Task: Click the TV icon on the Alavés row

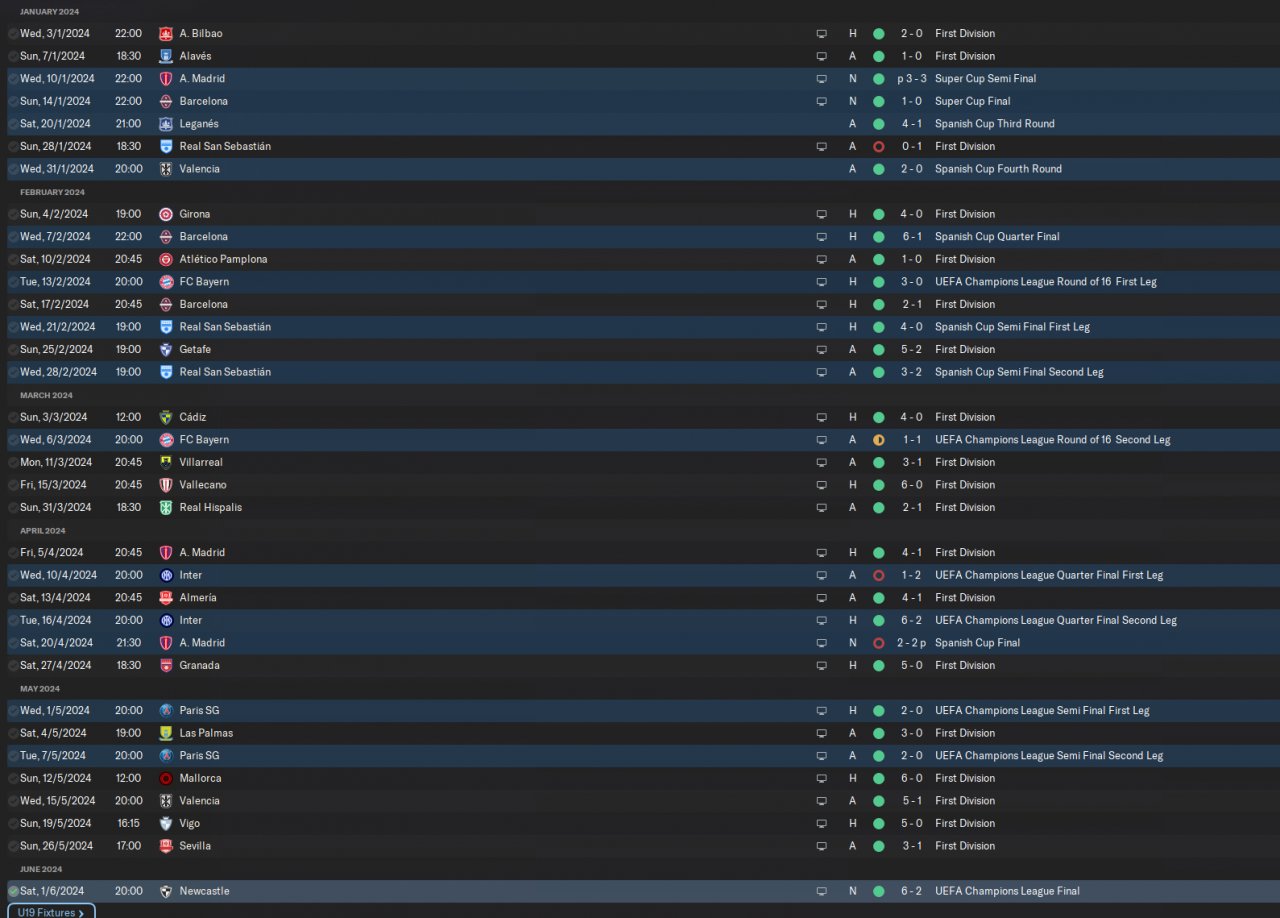Action: pyautogui.click(x=822, y=56)
